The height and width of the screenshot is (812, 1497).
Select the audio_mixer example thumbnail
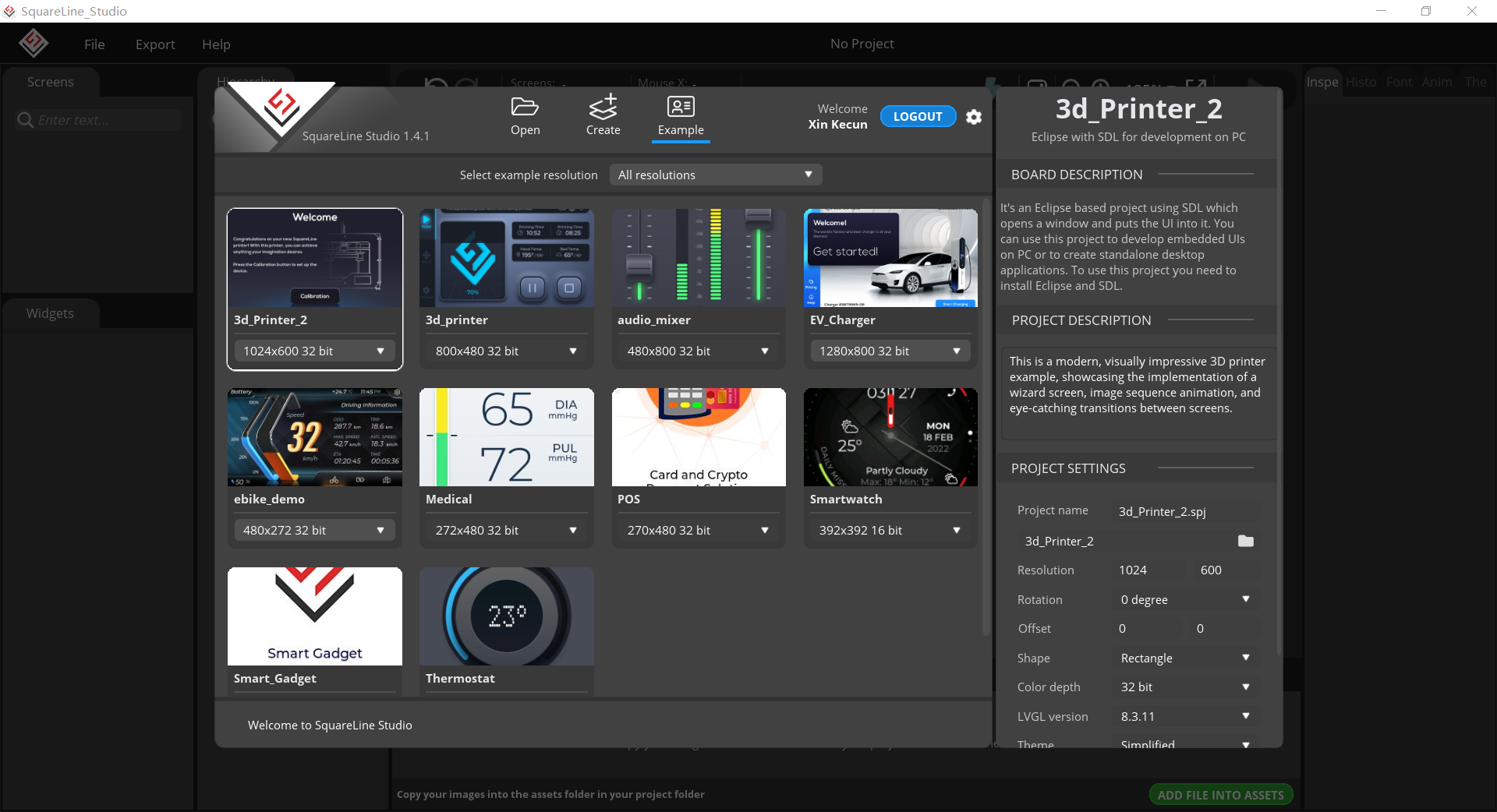click(699, 258)
